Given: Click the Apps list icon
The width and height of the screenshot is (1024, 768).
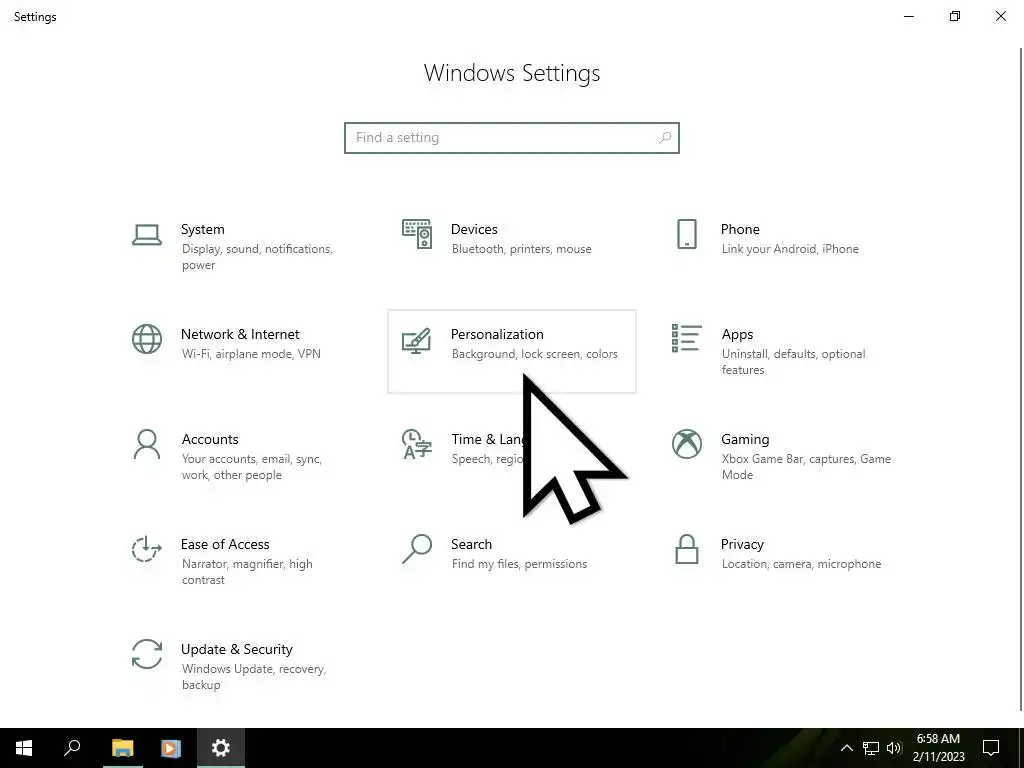Looking at the screenshot, I should (x=686, y=338).
